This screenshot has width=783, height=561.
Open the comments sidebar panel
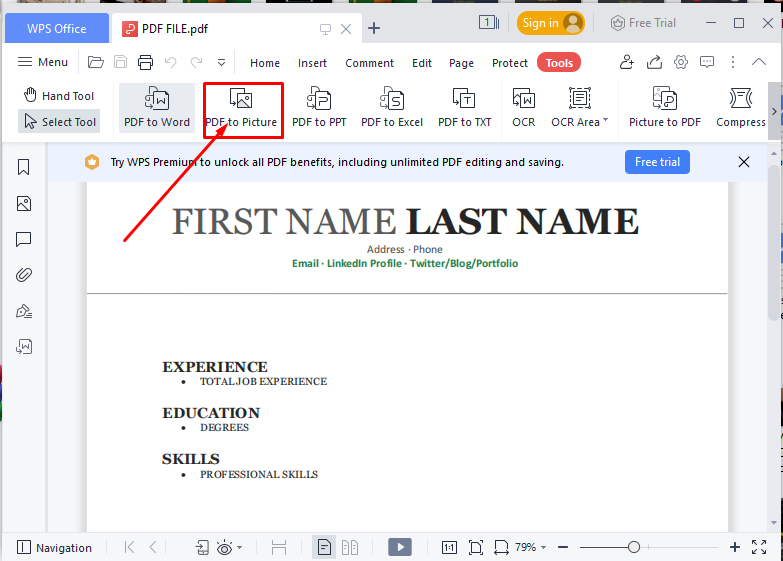point(23,239)
